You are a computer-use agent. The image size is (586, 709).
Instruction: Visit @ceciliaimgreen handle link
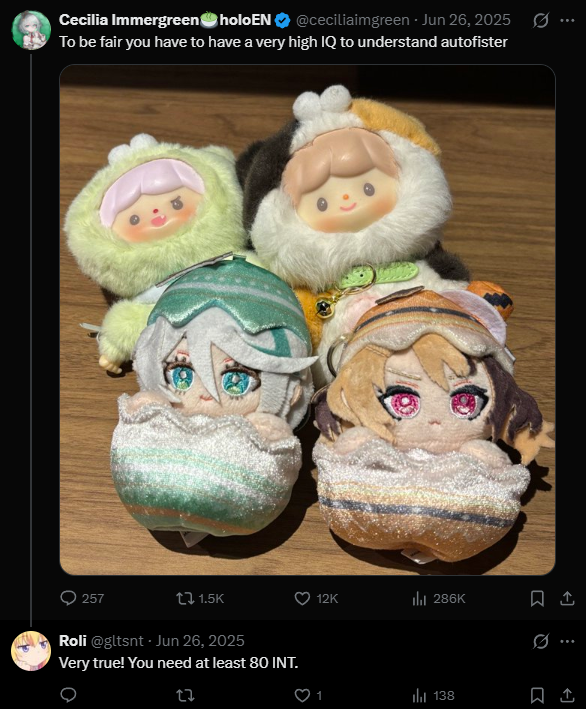tap(352, 20)
